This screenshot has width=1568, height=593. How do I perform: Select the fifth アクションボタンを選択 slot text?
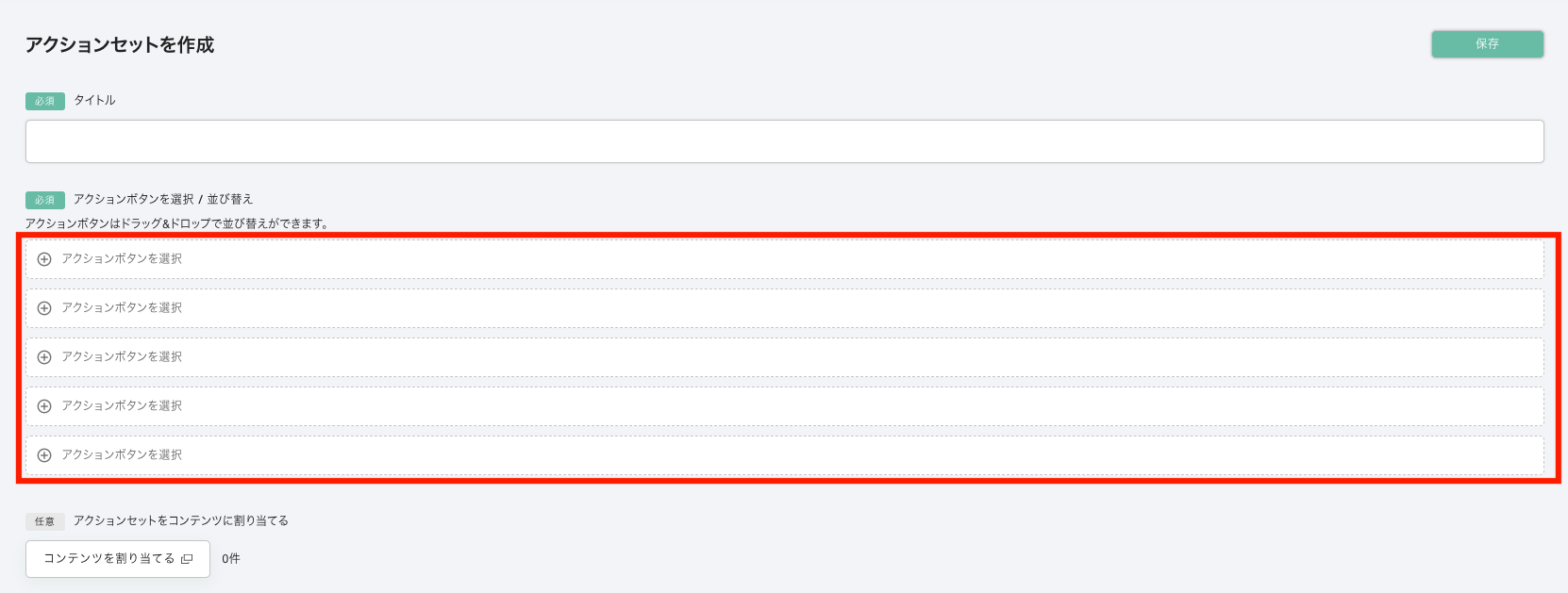pyautogui.click(x=122, y=454)
